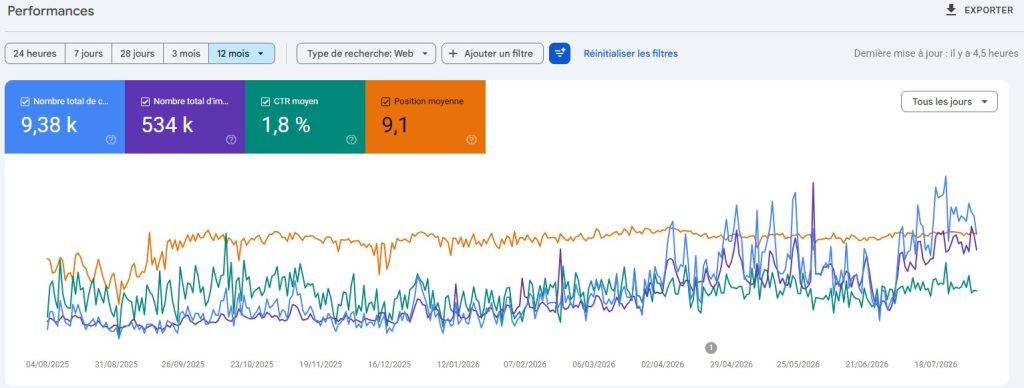
Task: Click the 21/06/2026 axis date label
Action: tap(867, 364)
